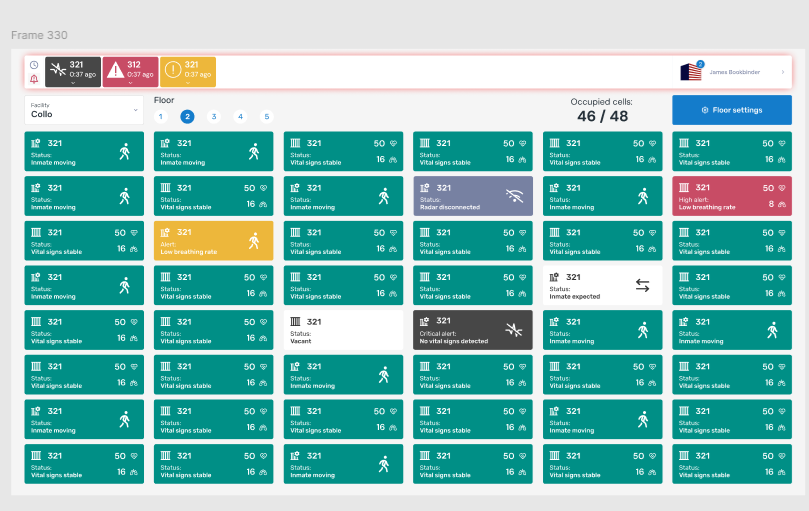Open James Bookbinder user profile
Screen dimensions: 809x511
pyautogui.click(x=734, y=72)
